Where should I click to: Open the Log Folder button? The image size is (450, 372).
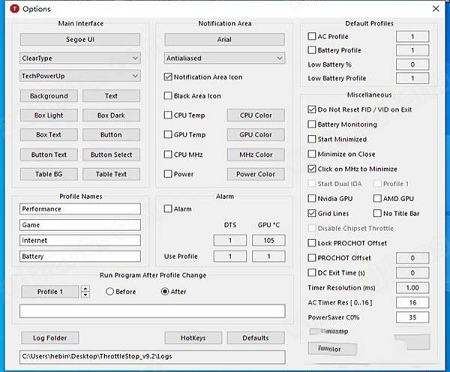point(50,338)
